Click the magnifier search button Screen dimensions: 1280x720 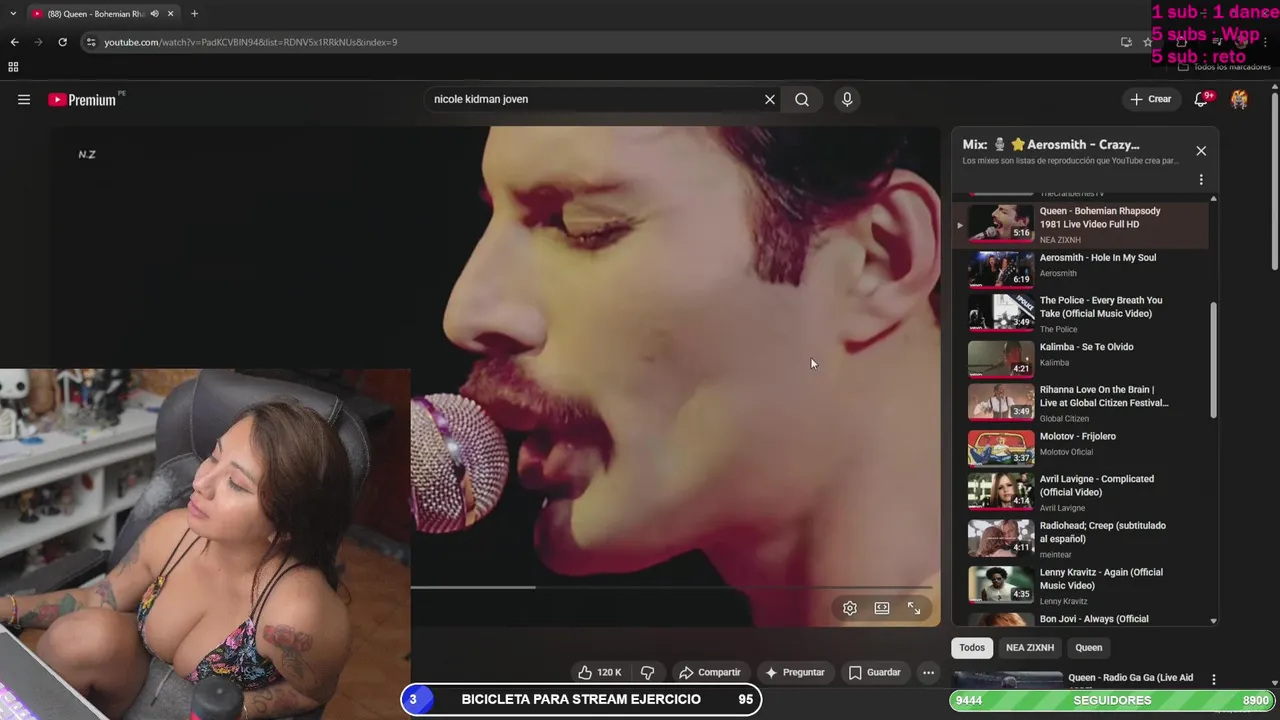coord(802,99)
